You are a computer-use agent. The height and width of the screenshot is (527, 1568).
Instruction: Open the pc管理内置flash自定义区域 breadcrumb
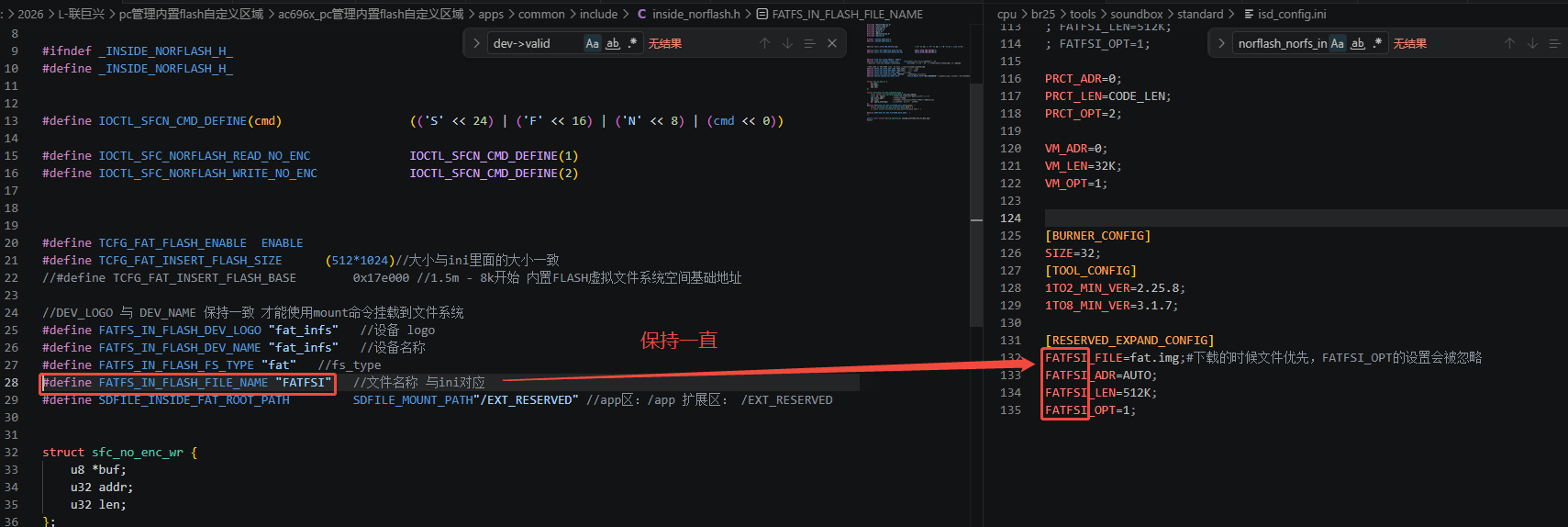[191, 14]
